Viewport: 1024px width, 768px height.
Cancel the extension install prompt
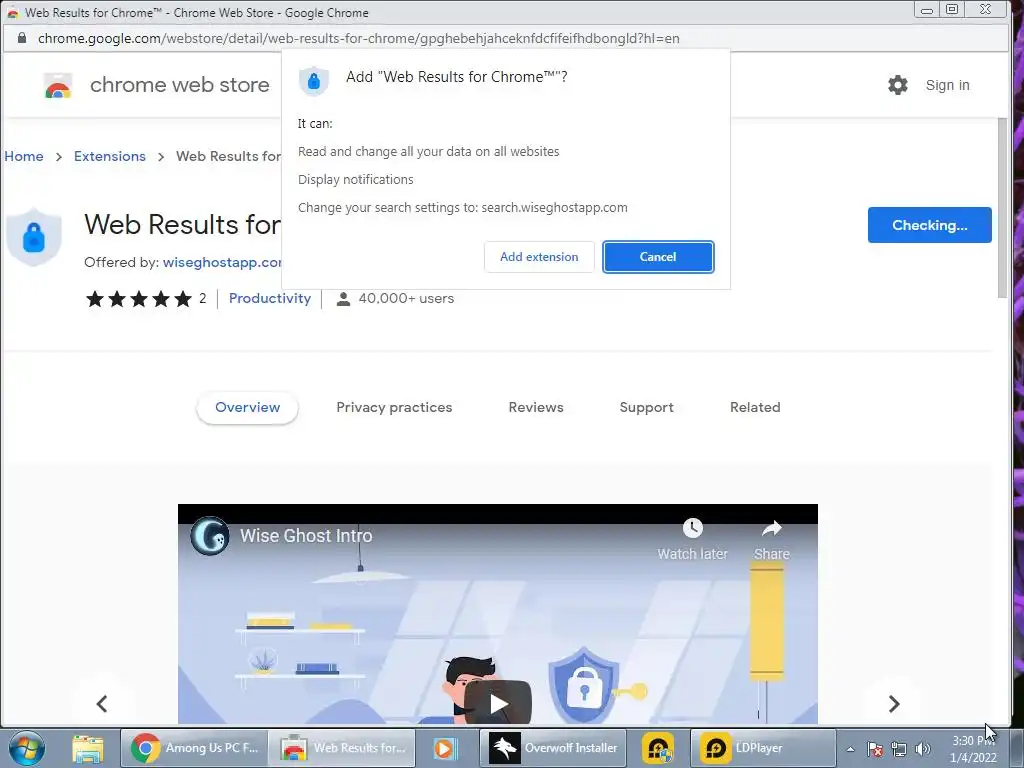pyautogui.click(x=658, y=257)
